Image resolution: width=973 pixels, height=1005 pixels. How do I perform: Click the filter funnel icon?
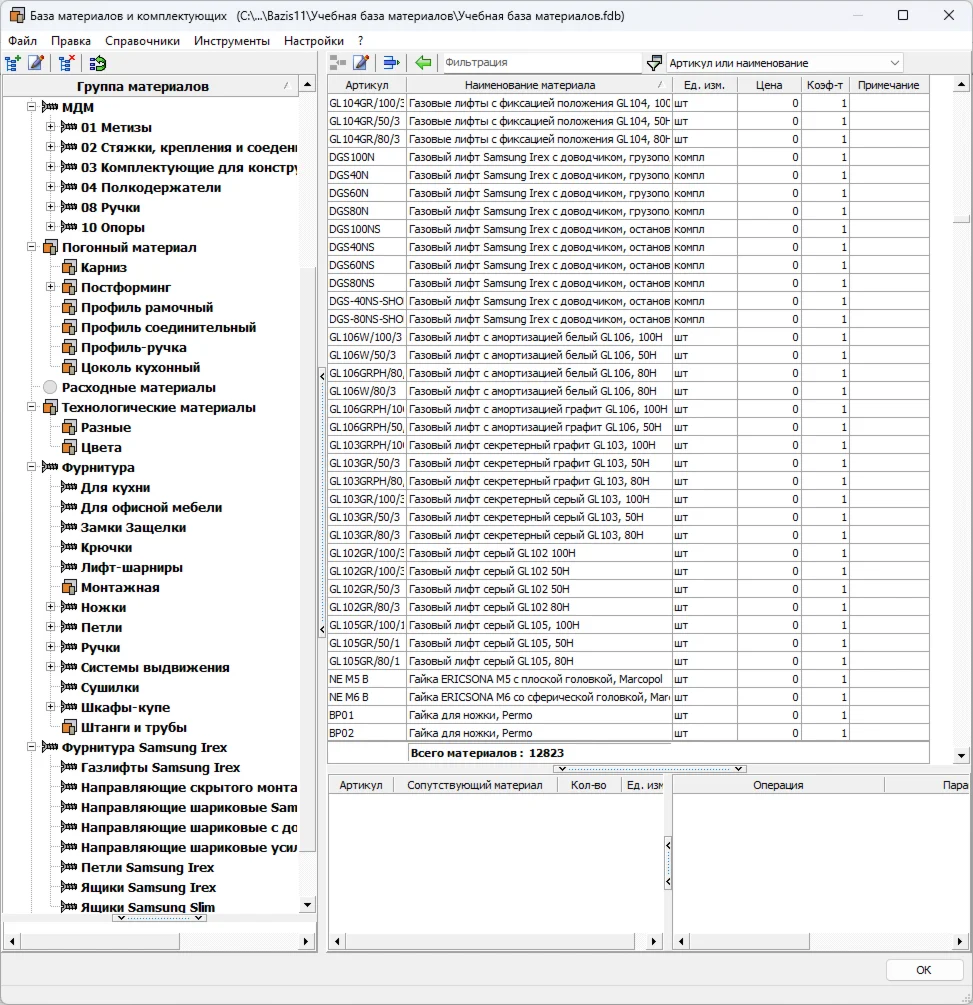[x=654, y=63]
